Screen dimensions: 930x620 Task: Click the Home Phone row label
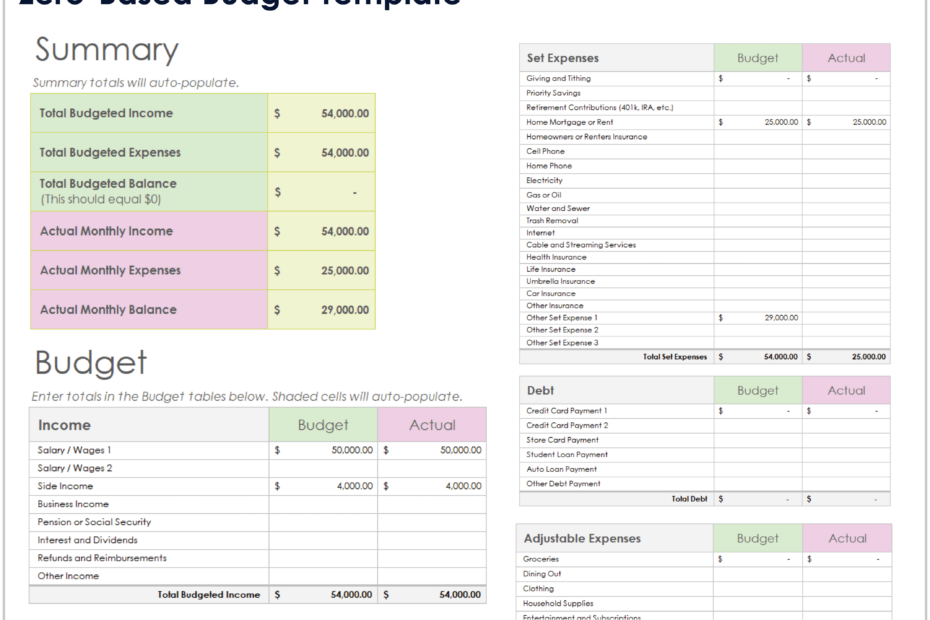tap(549, 166)
